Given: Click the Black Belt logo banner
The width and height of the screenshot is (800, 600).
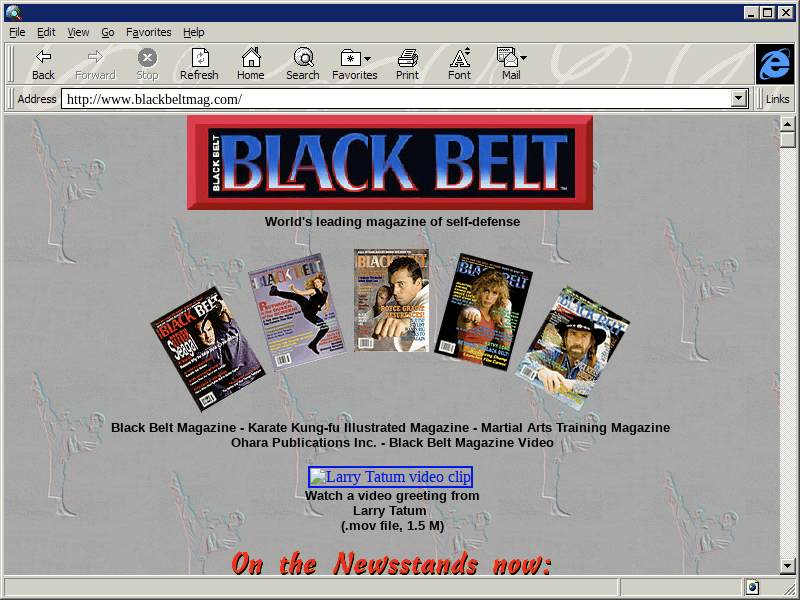Looking at the screenshot, I should tap(390, 163).
